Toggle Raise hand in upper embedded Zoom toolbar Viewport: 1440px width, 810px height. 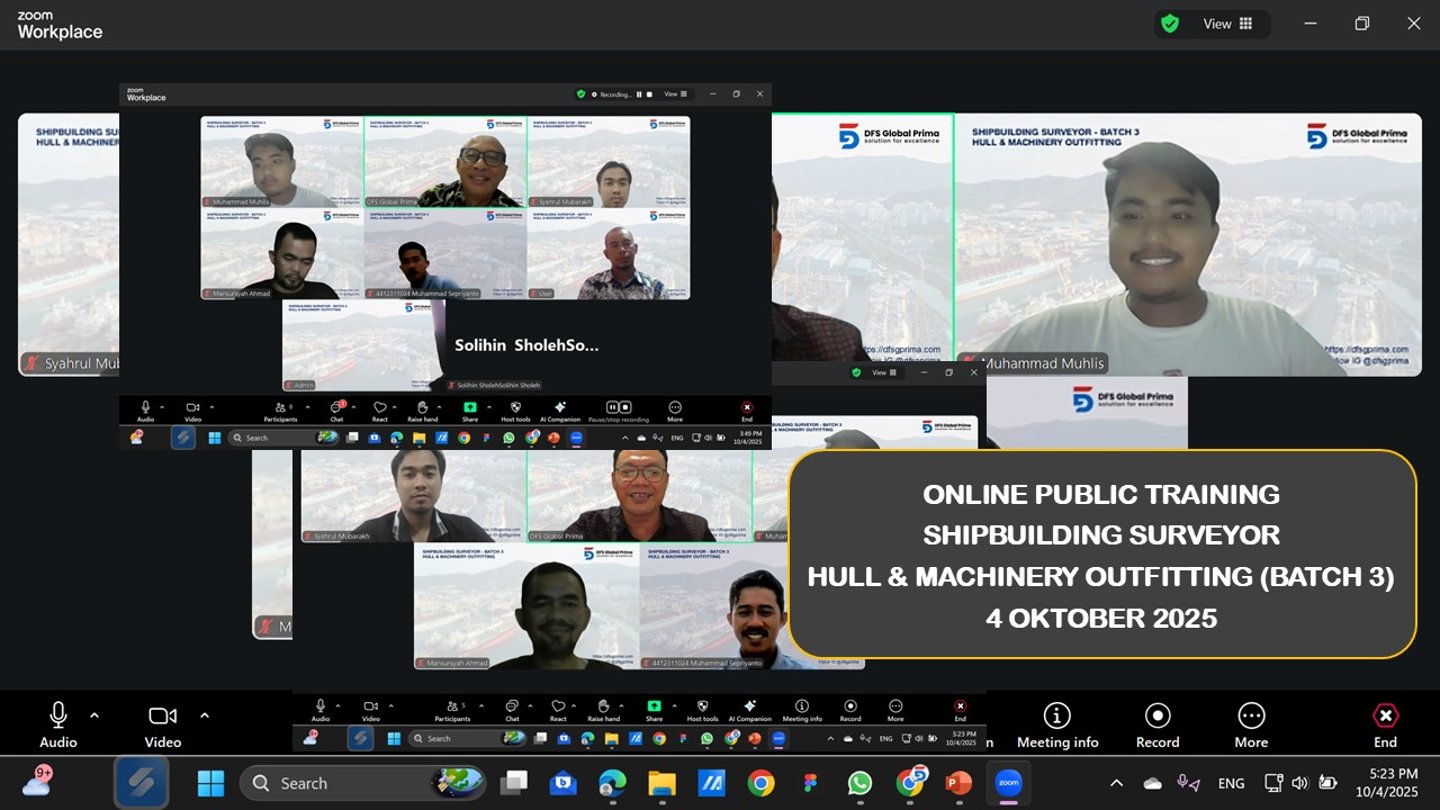(x=422, y=410)
